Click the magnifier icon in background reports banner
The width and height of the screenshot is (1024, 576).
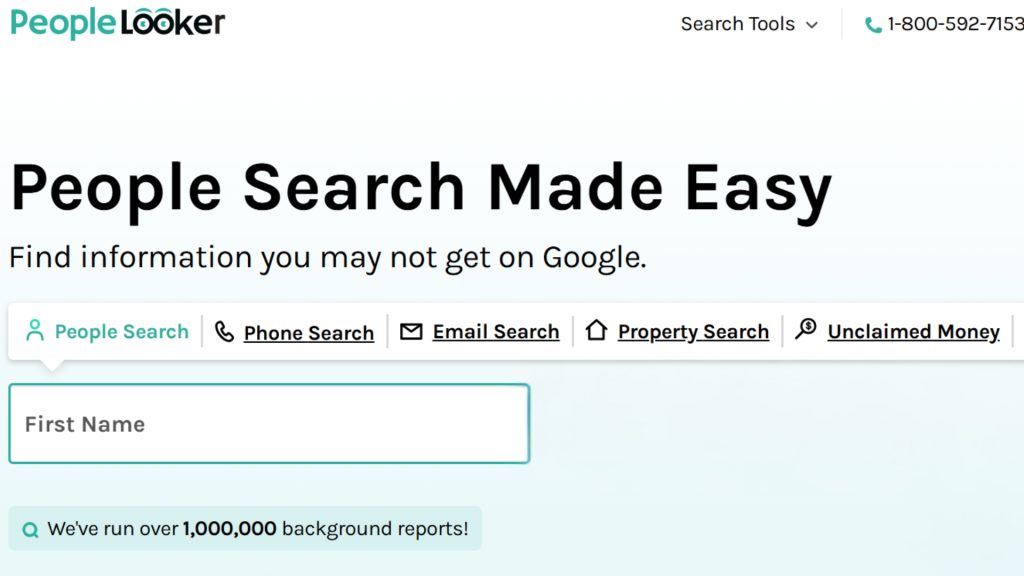pos(30,530)
